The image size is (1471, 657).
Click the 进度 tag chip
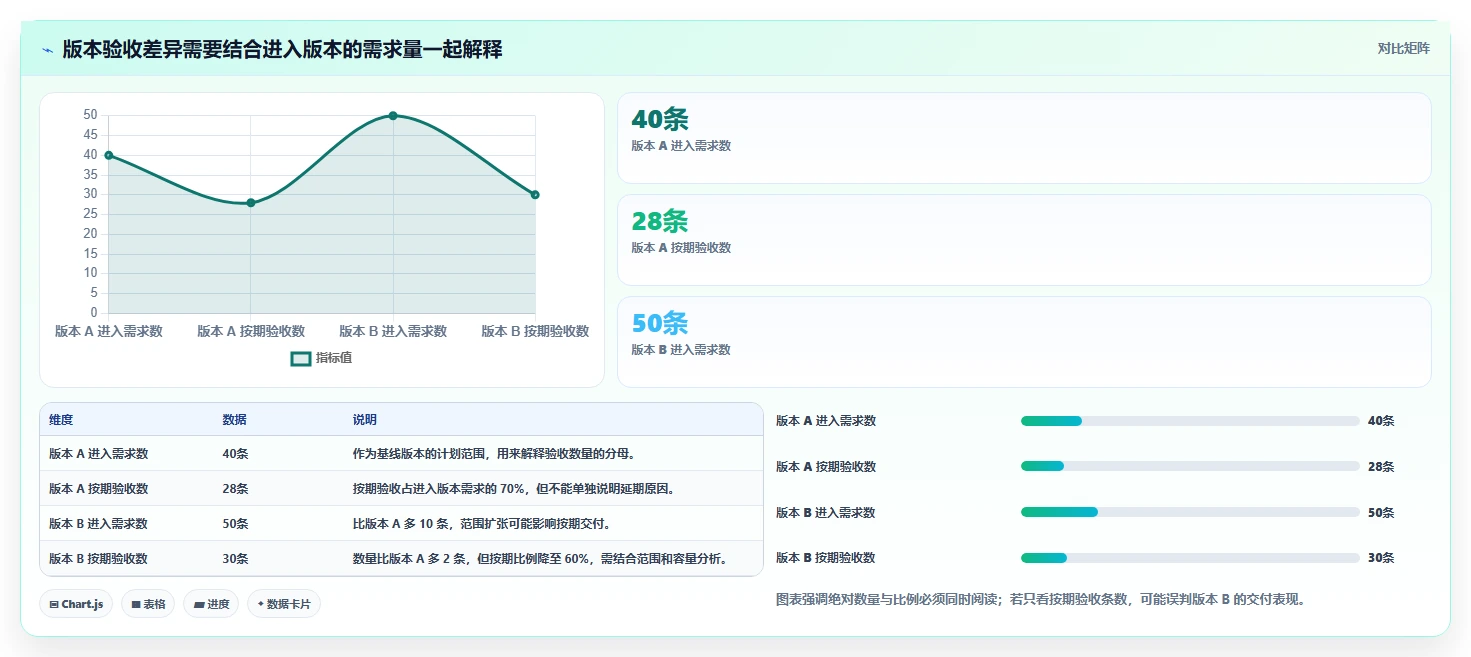click(x=211, y=604)
